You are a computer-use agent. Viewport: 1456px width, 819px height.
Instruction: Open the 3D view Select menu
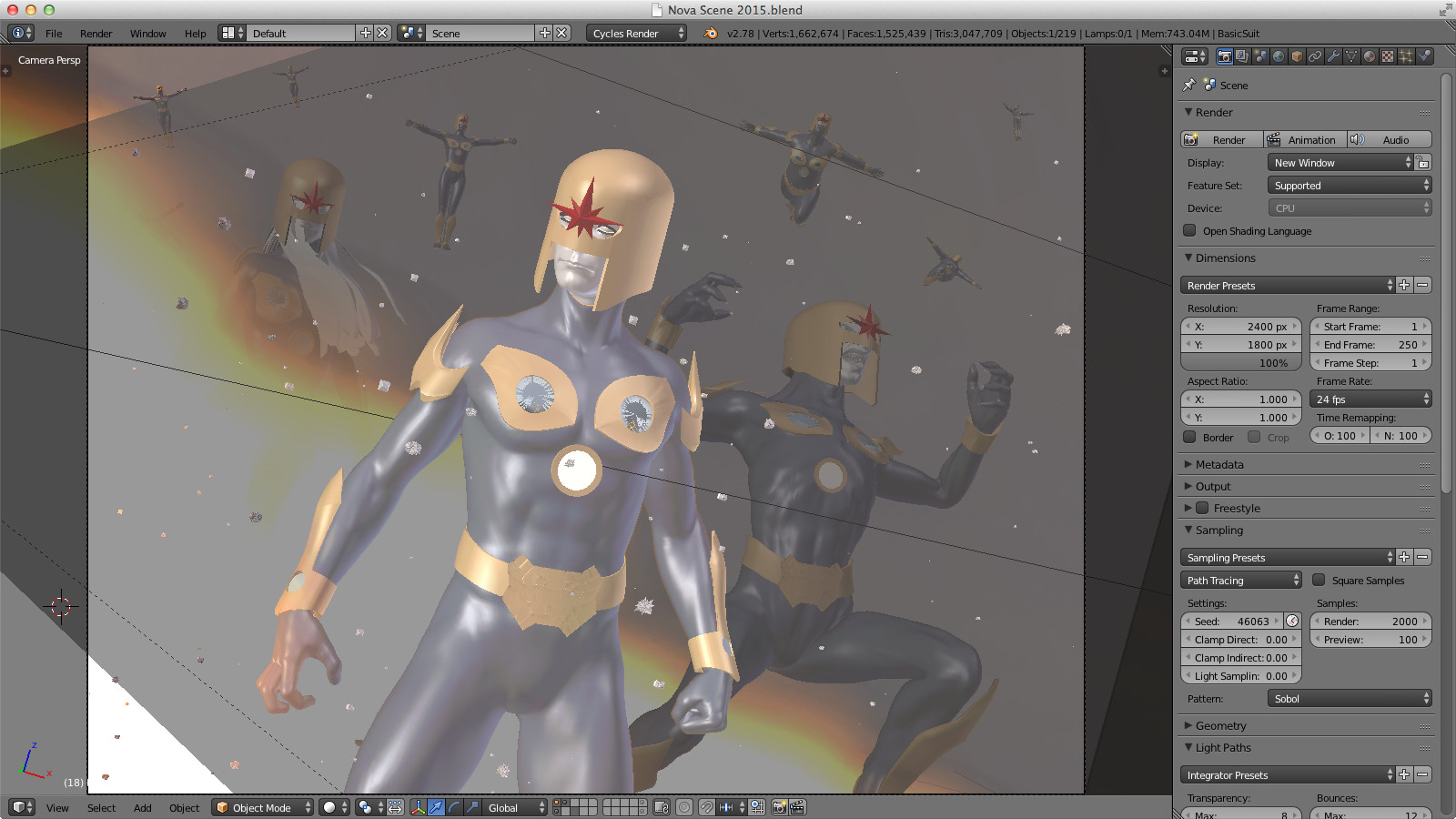coord(101,807)
